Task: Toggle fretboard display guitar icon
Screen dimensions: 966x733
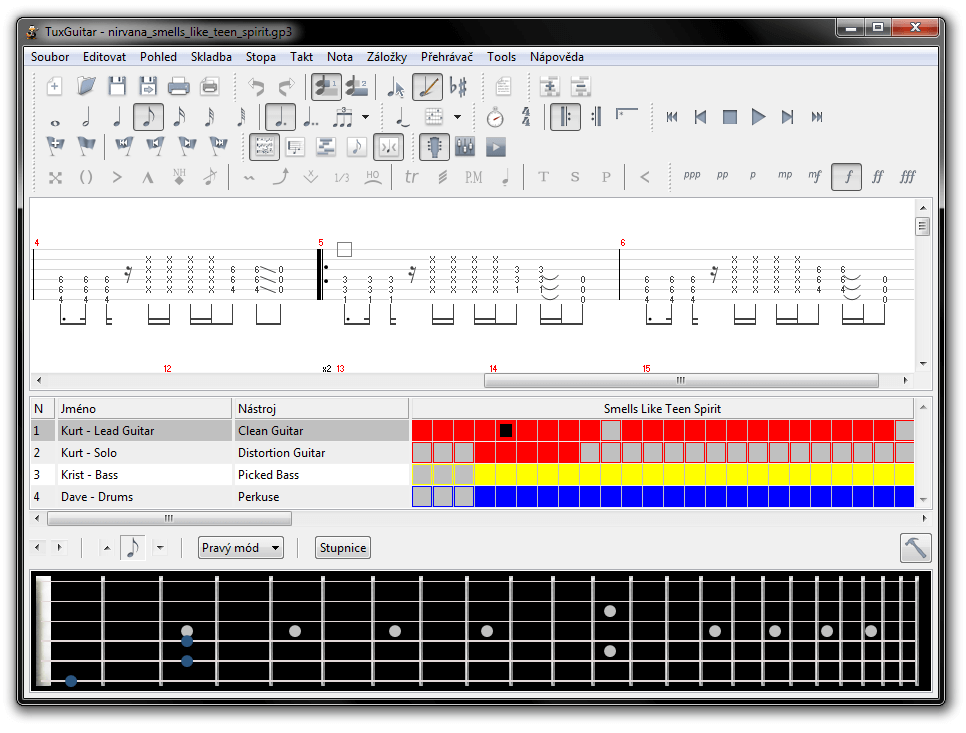Action: coord(434,147)
